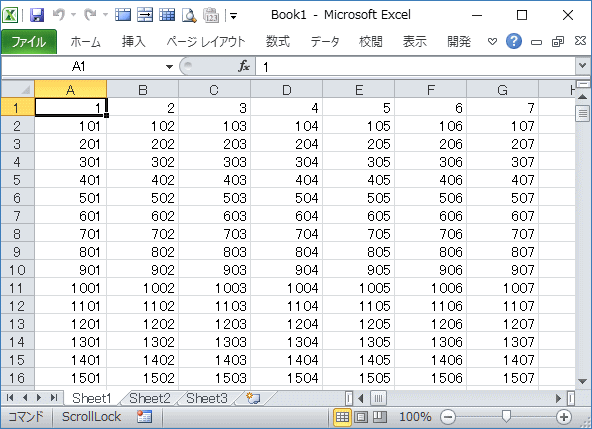Switch to Normal view in status bar
This screenshot has height=429, width=592.
pyautogui.click(x=342, y=417)
